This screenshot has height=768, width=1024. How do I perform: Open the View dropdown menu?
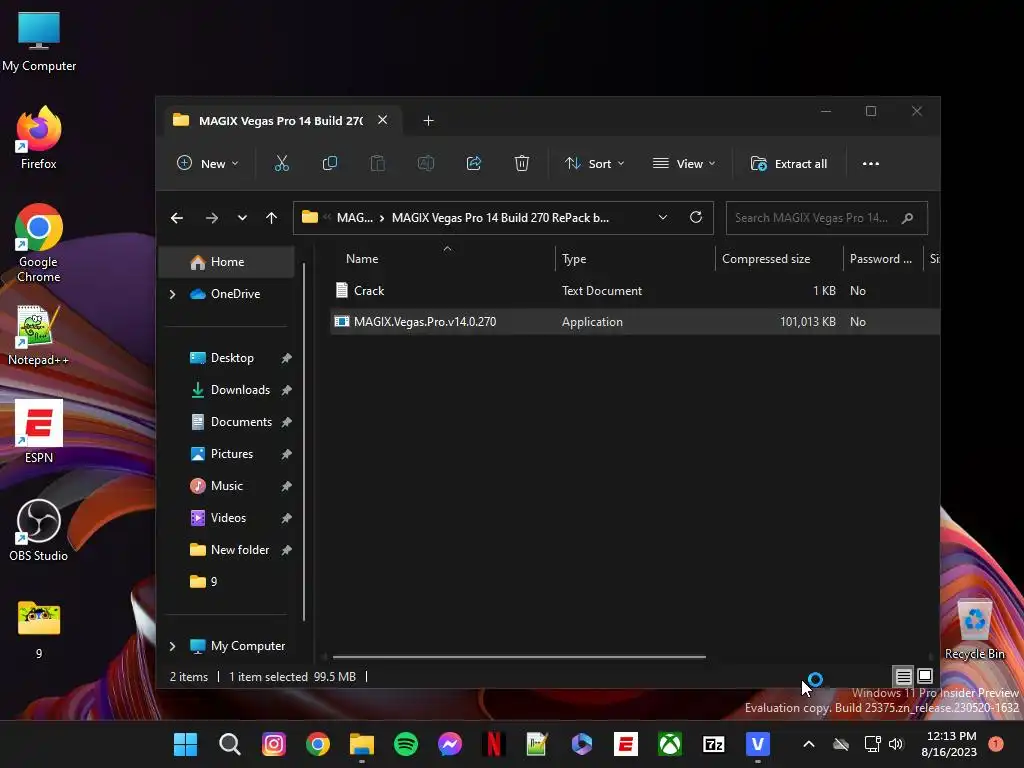tap(684, 163)
